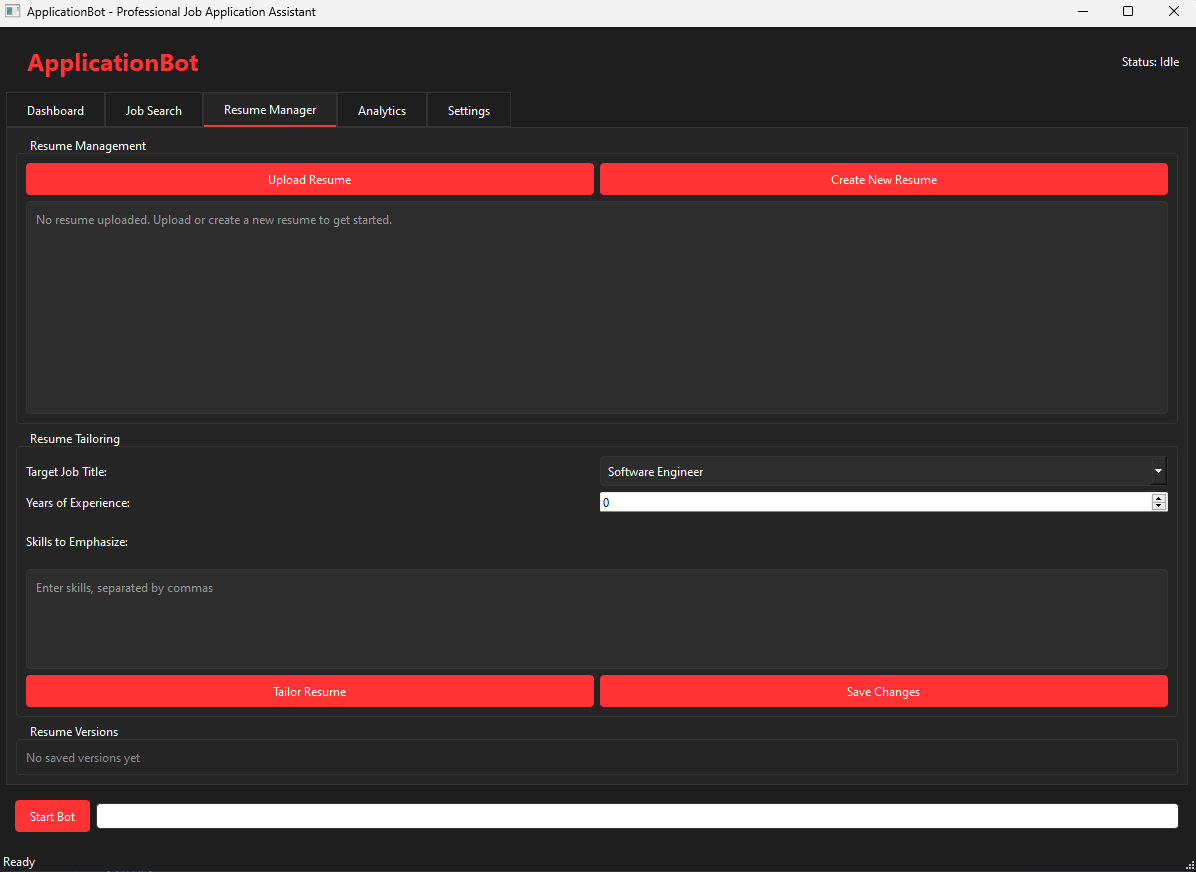Switch to the Dashboard tab

pos(56,111)
